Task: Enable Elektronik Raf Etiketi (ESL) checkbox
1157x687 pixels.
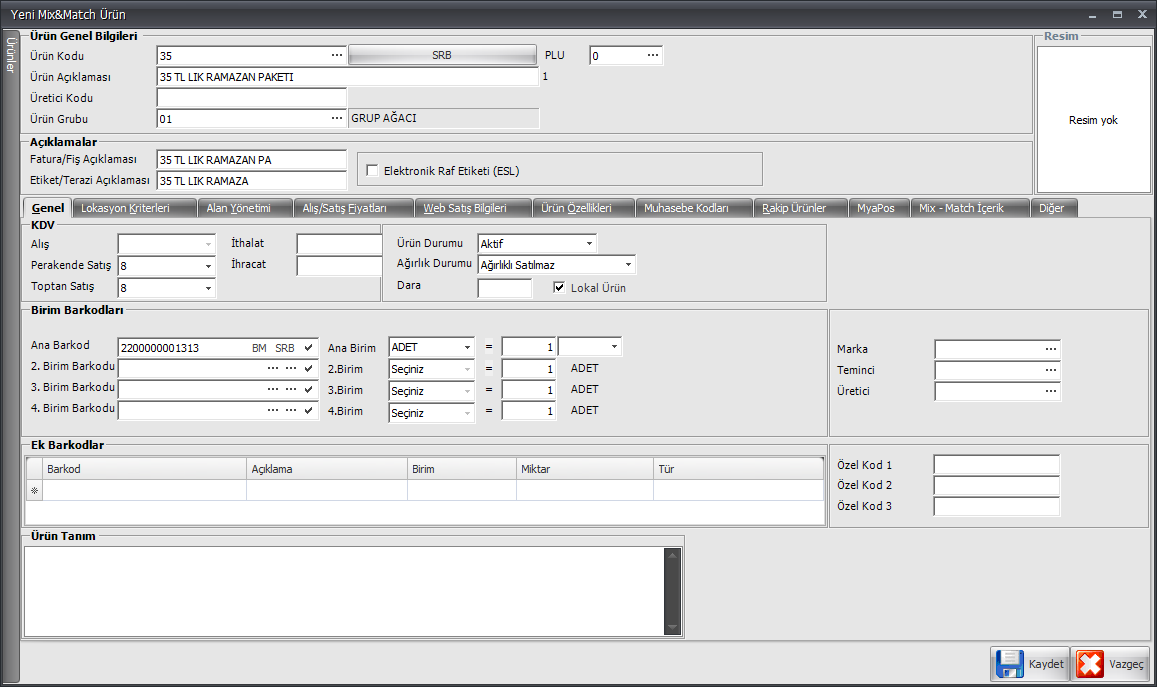Action: click(373, 170)
